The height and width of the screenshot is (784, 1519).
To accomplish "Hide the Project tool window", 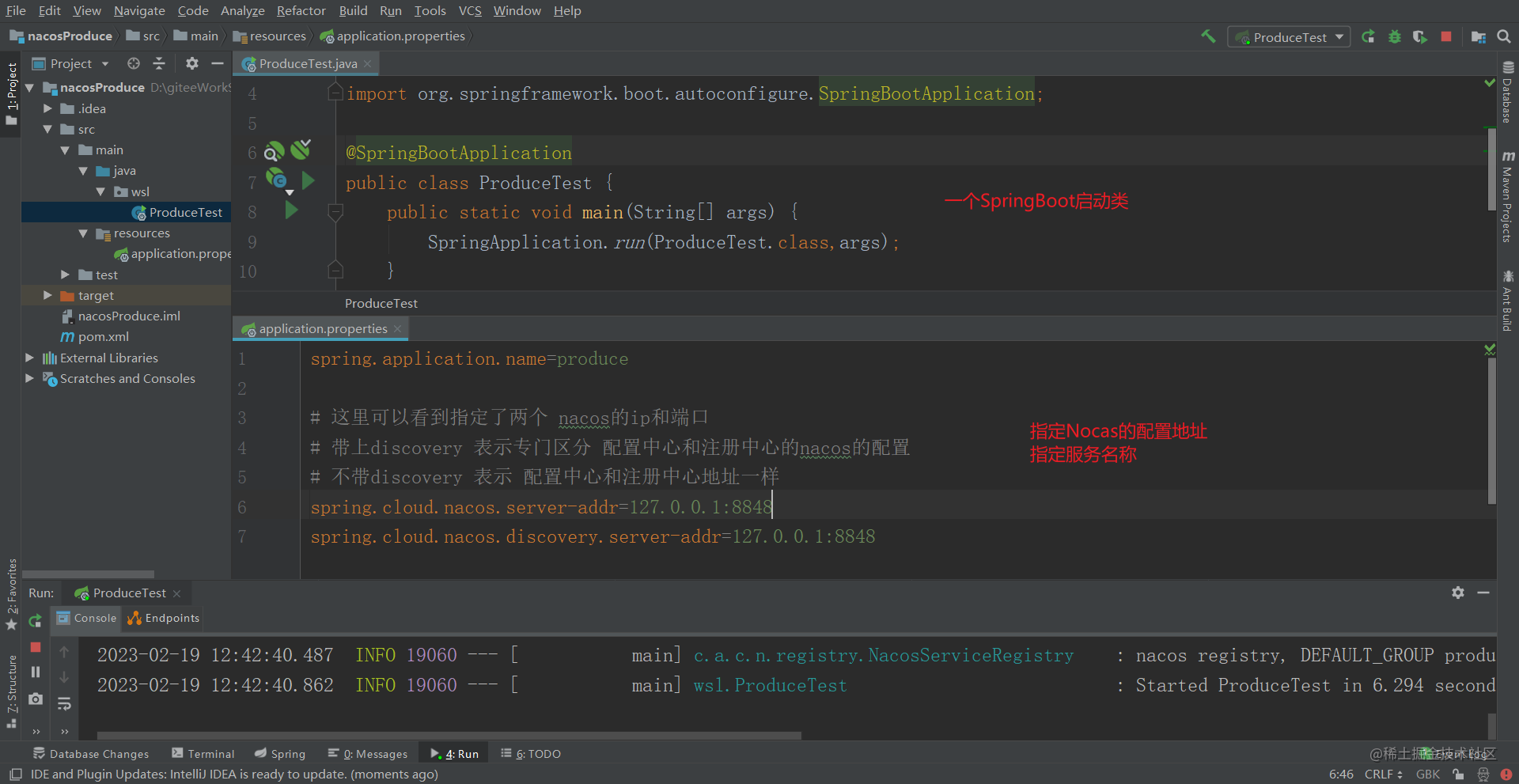I will pos(218,63).
